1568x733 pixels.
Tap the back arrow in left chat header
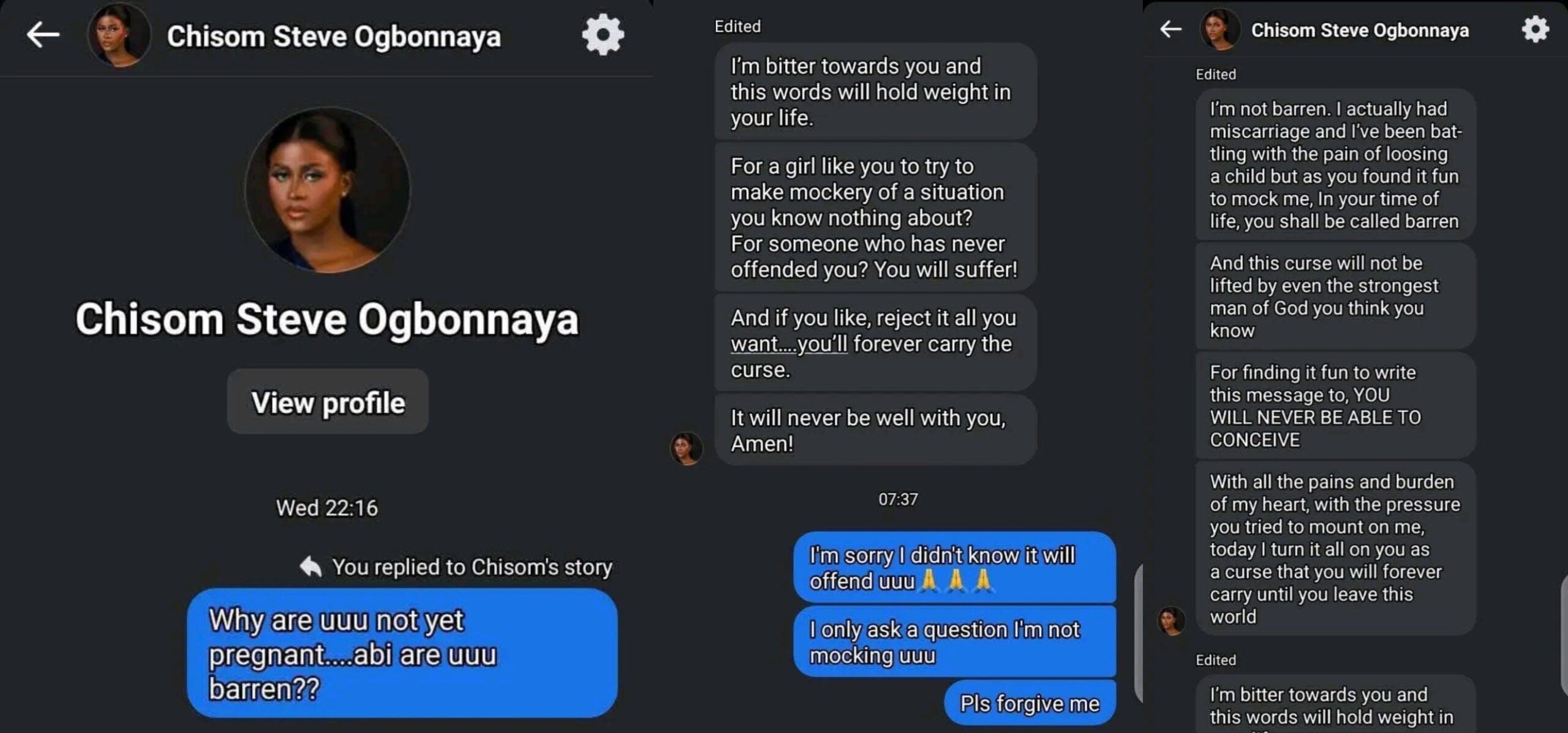(x=43, y=34)
